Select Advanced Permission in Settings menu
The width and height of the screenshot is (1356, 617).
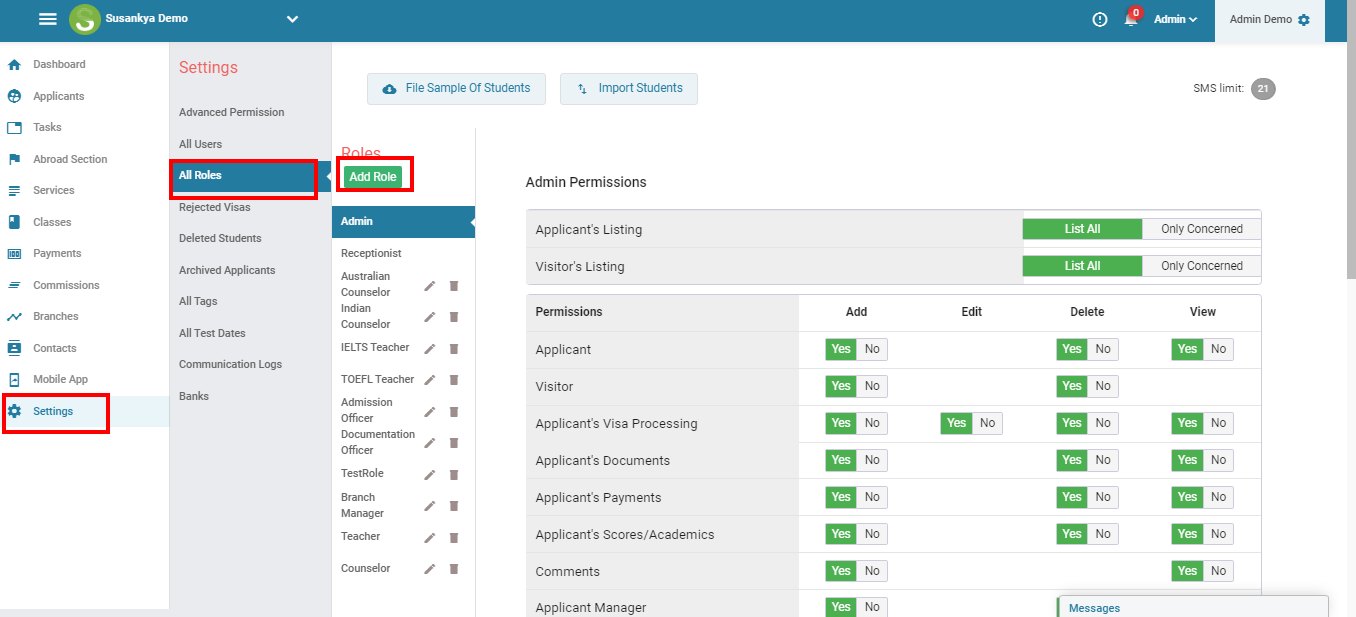(x=231, y=112)
